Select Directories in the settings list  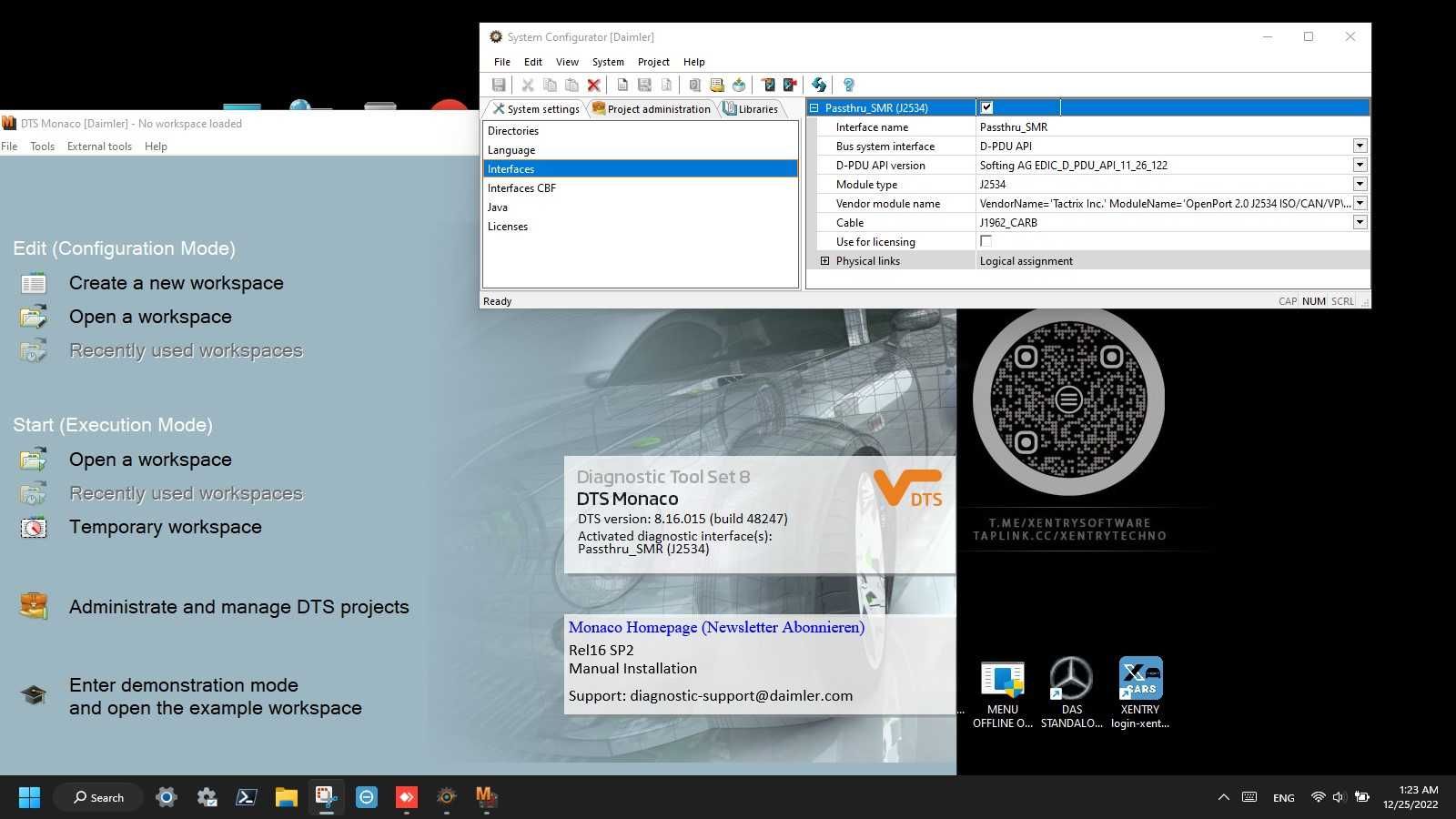click(641, 131)
